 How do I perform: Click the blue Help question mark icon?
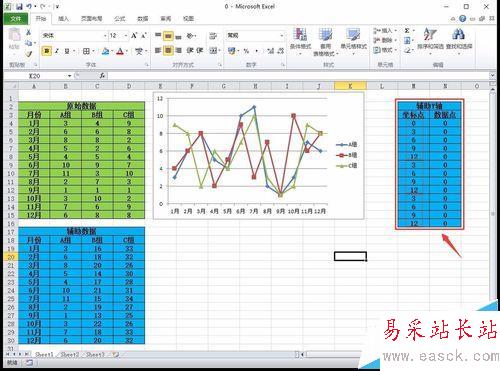click(462, 19)
